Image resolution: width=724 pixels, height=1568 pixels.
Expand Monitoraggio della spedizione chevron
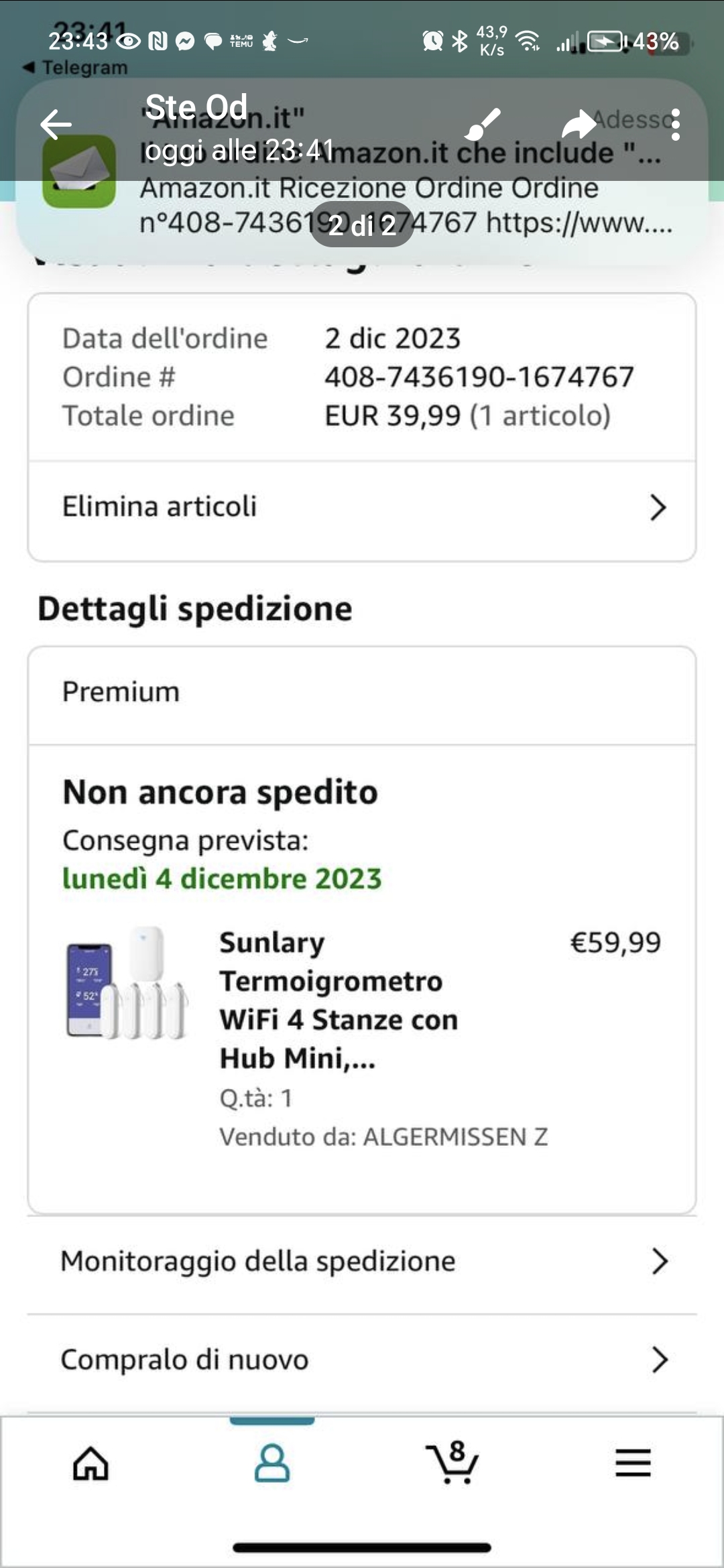660,1261
